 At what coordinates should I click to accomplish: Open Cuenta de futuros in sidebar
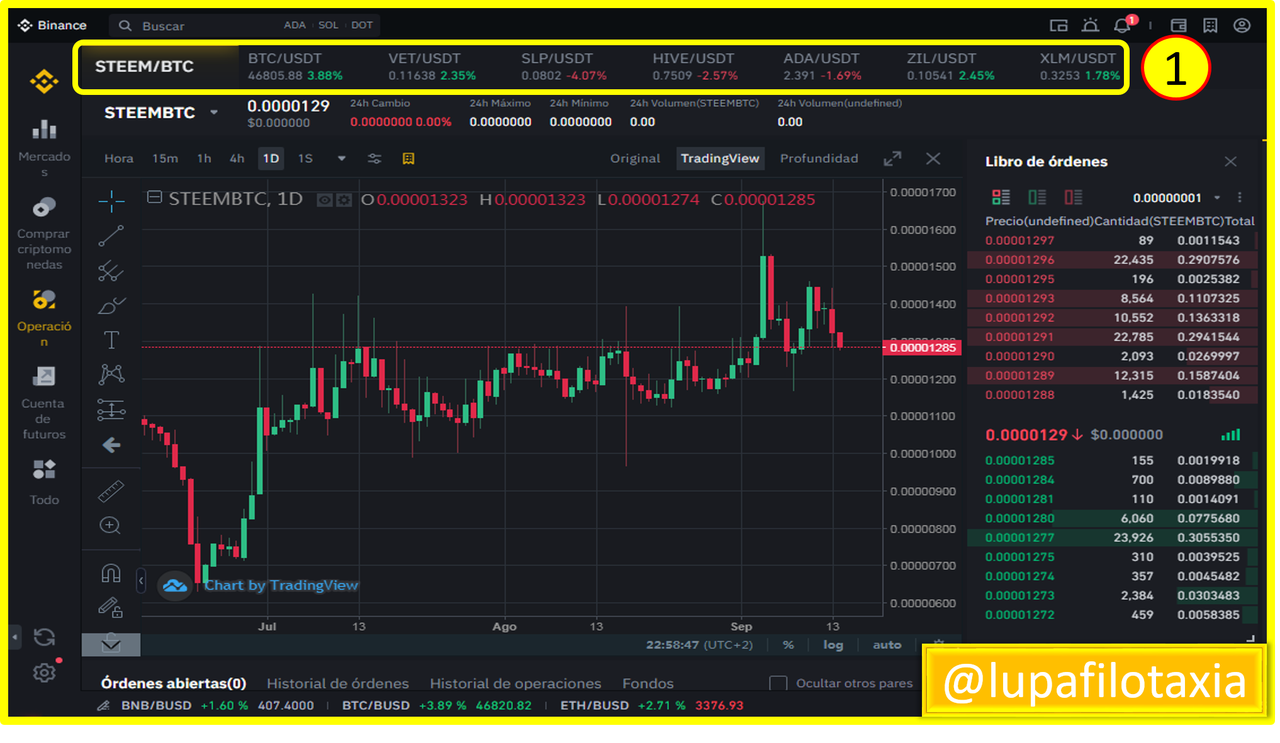44,403
